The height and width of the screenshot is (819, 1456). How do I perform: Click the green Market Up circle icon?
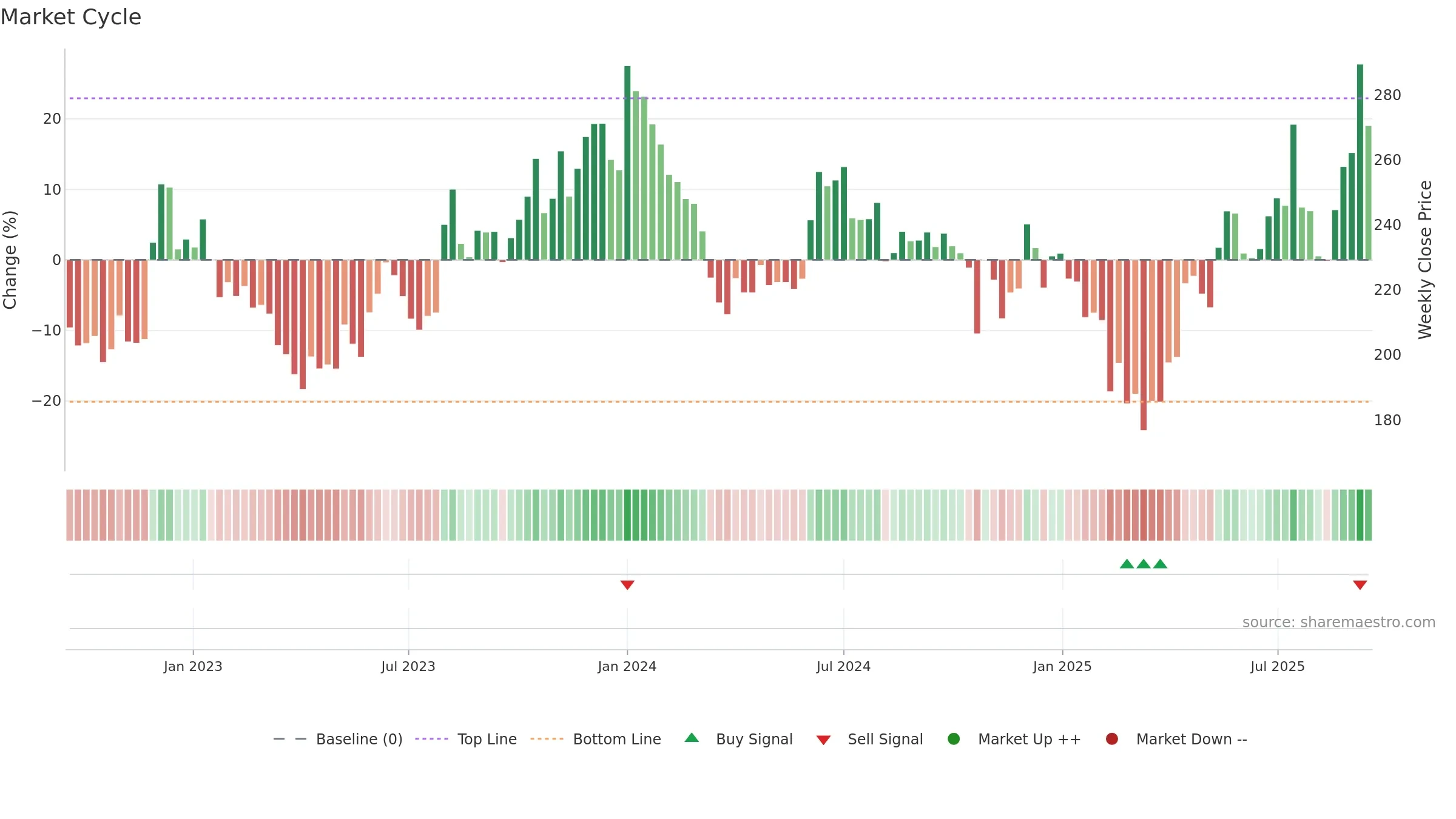(x=954, y=739)
